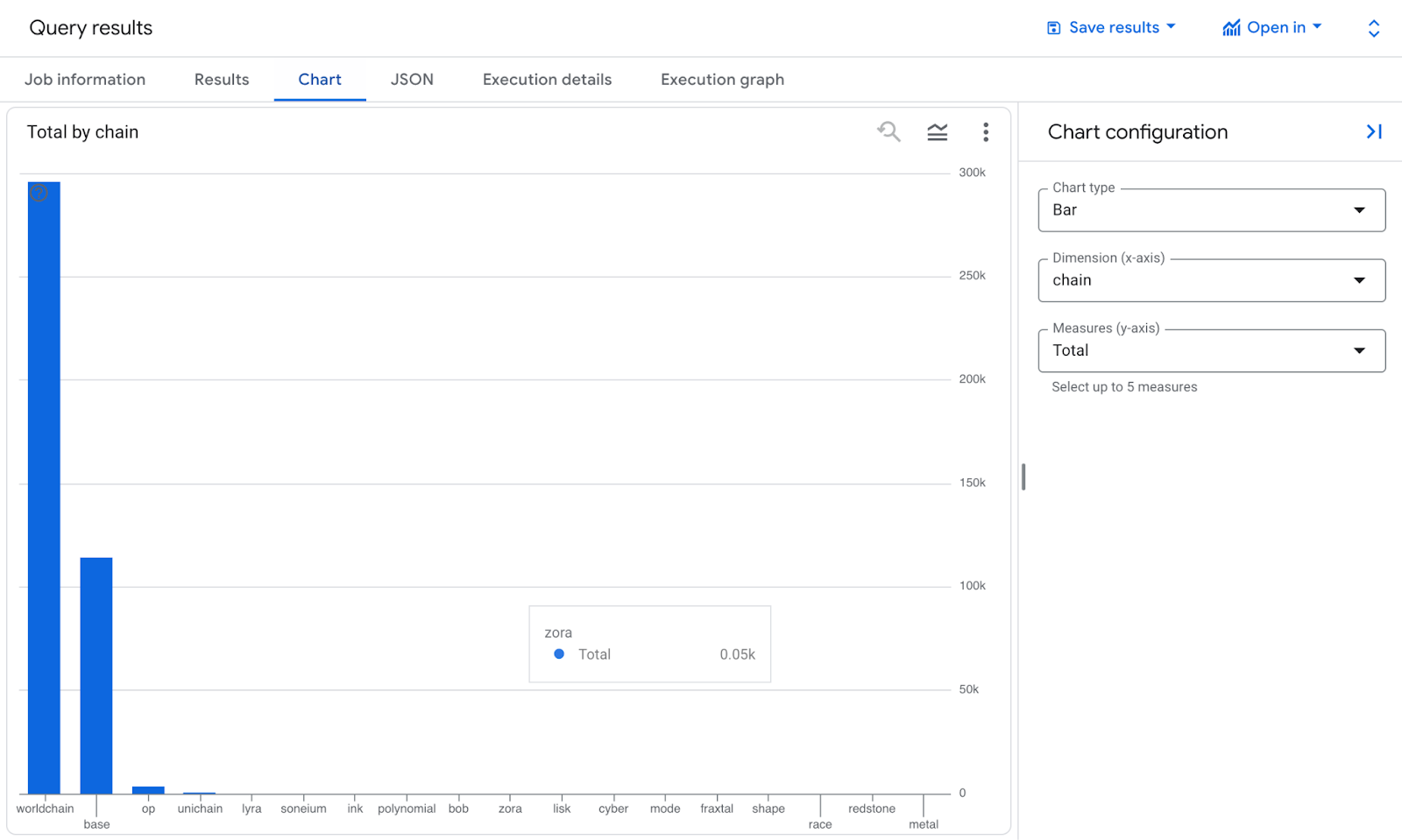
Task: Click the 'Total by chain' chart title
Action: 82,132
